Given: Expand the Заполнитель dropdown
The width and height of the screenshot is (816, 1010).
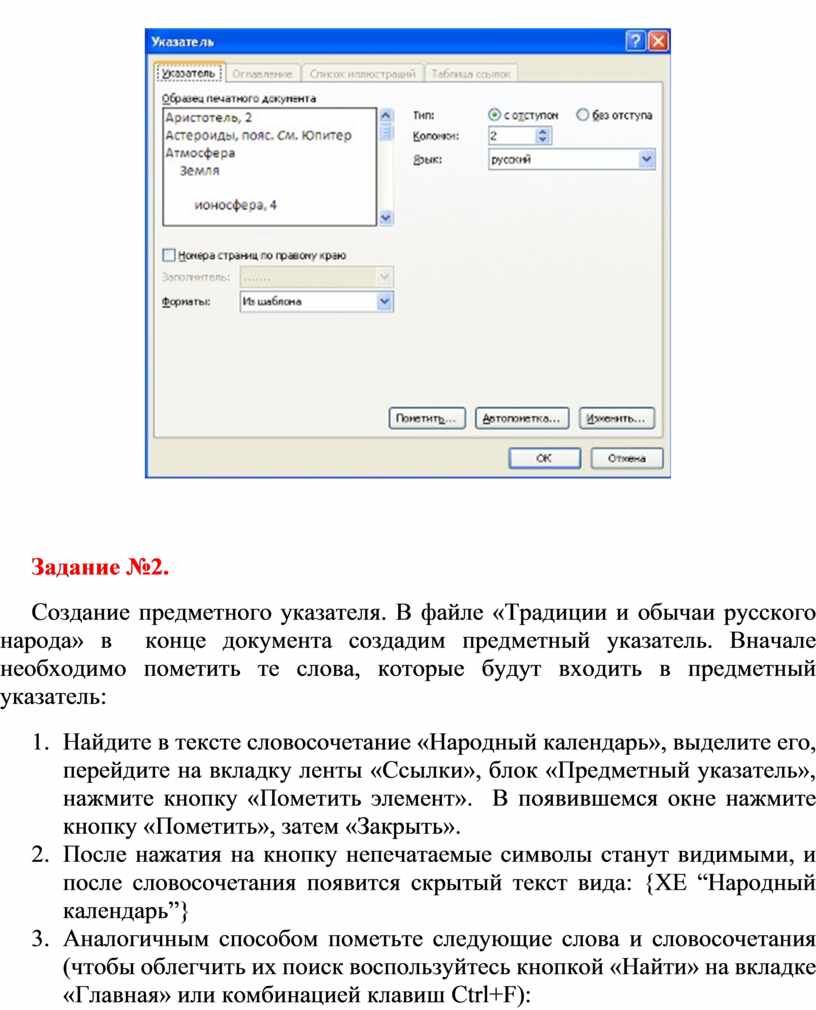Looking at the screenshot, I should pyautogui.click(x=384, y=277).
